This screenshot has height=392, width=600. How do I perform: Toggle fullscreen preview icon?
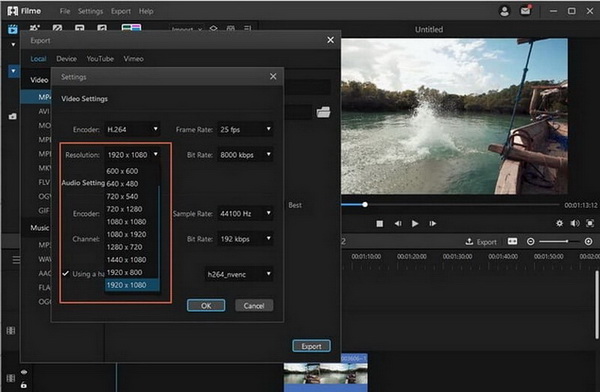pyautogui.click(x=590, y=223)
